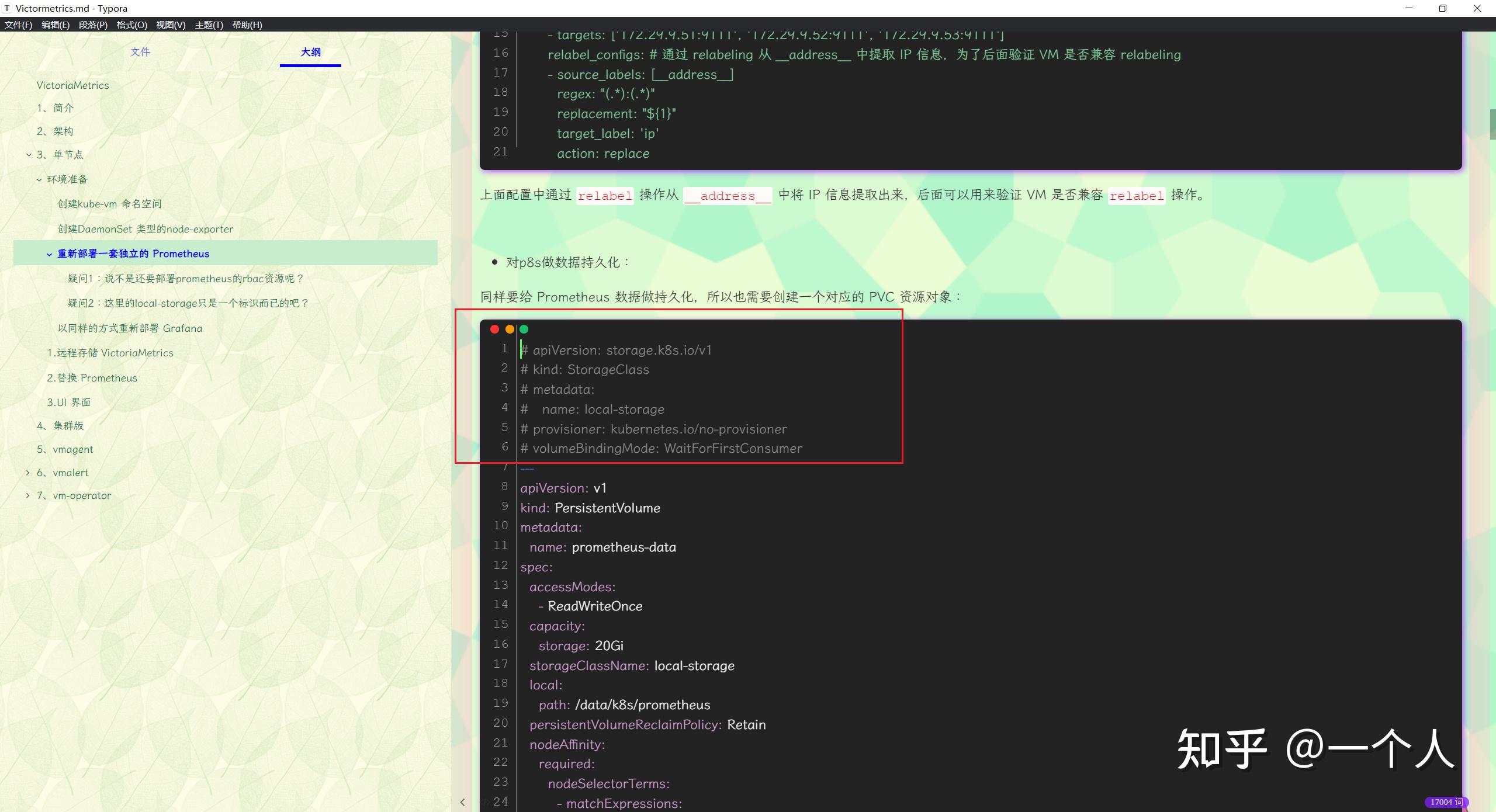Go to 以同样的方式重新部署 Grafana heading
1496x812 pixels.
point(130,328)
